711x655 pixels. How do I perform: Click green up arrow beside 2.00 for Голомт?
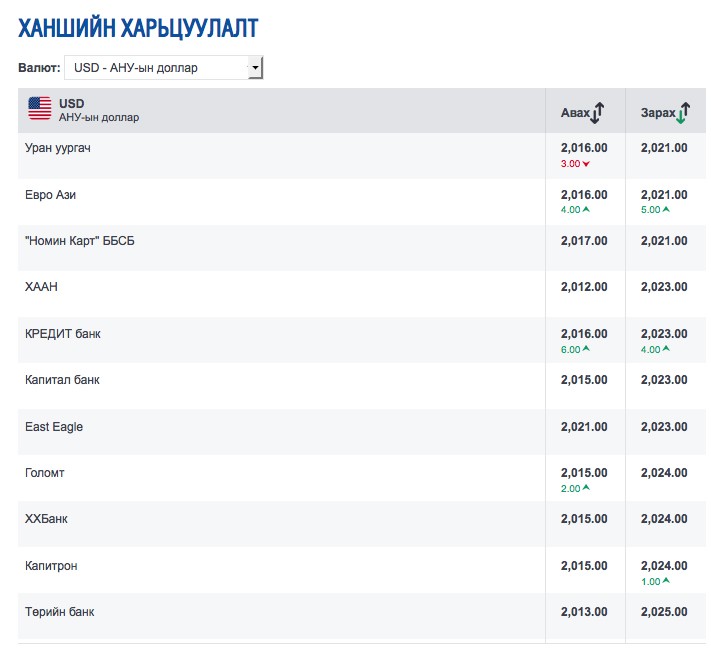coord(586,488)
